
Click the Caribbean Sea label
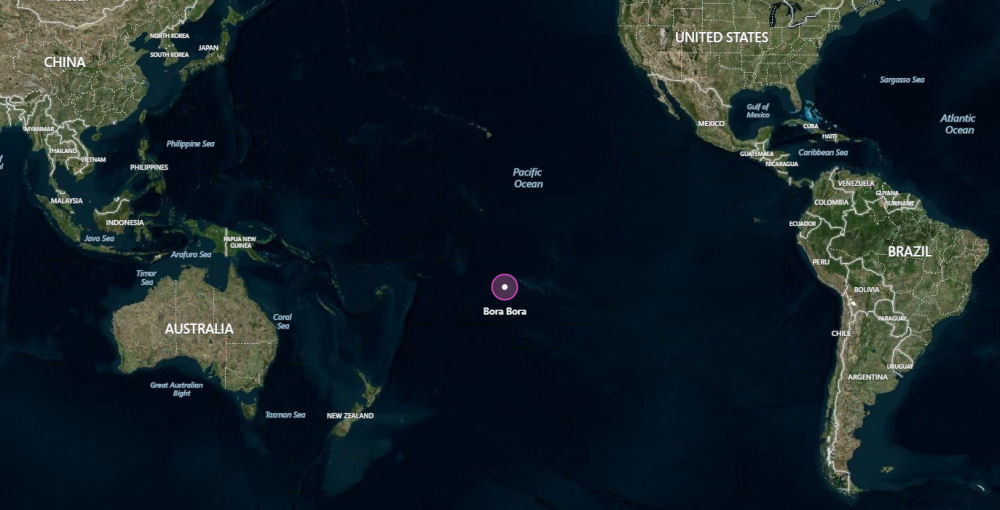pos(823,152)
